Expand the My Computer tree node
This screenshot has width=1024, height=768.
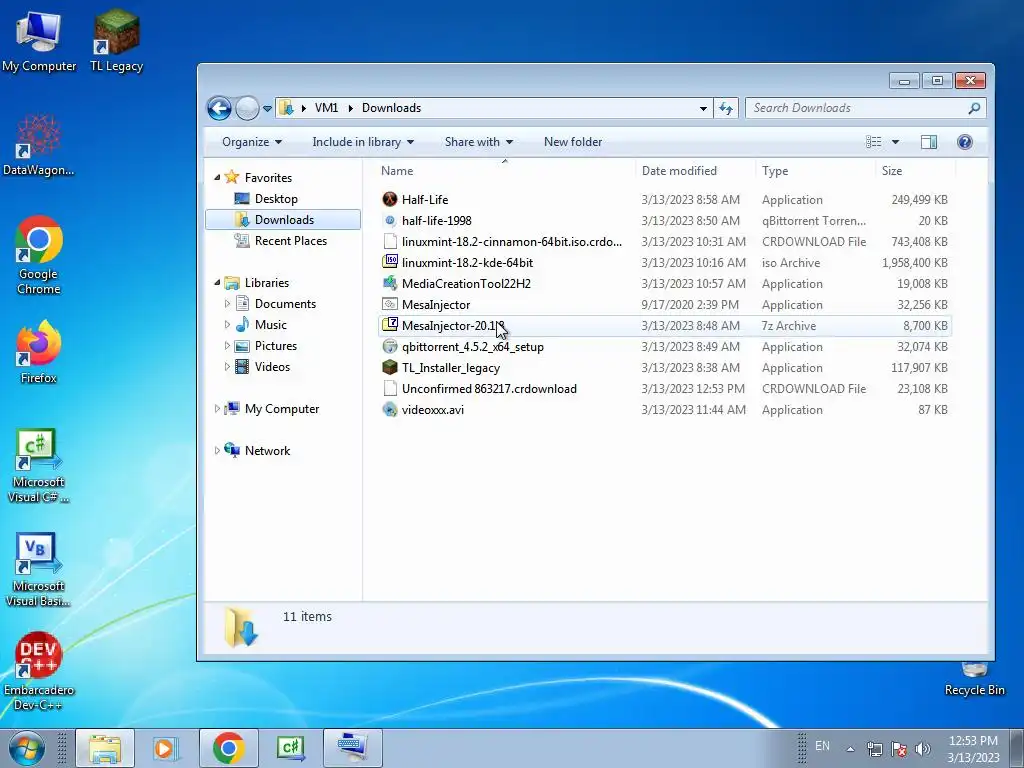(217, 409)
